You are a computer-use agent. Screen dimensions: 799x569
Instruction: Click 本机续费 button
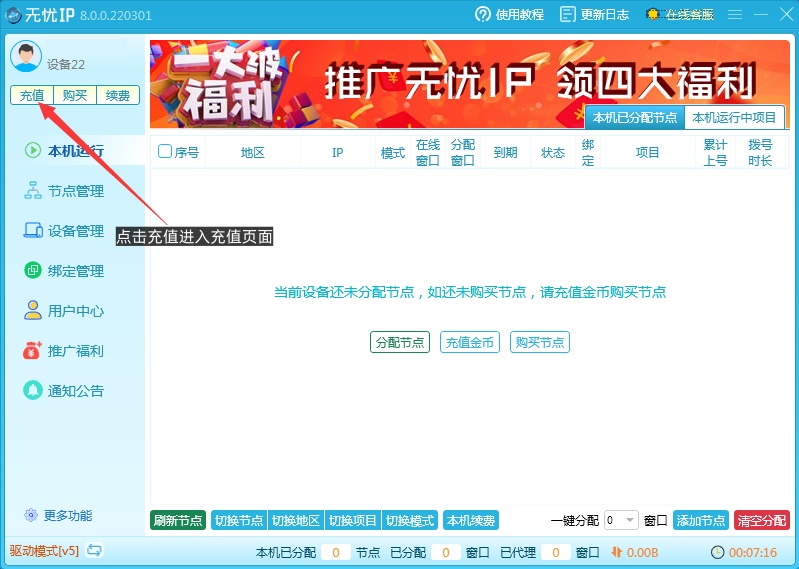point(471,521)
